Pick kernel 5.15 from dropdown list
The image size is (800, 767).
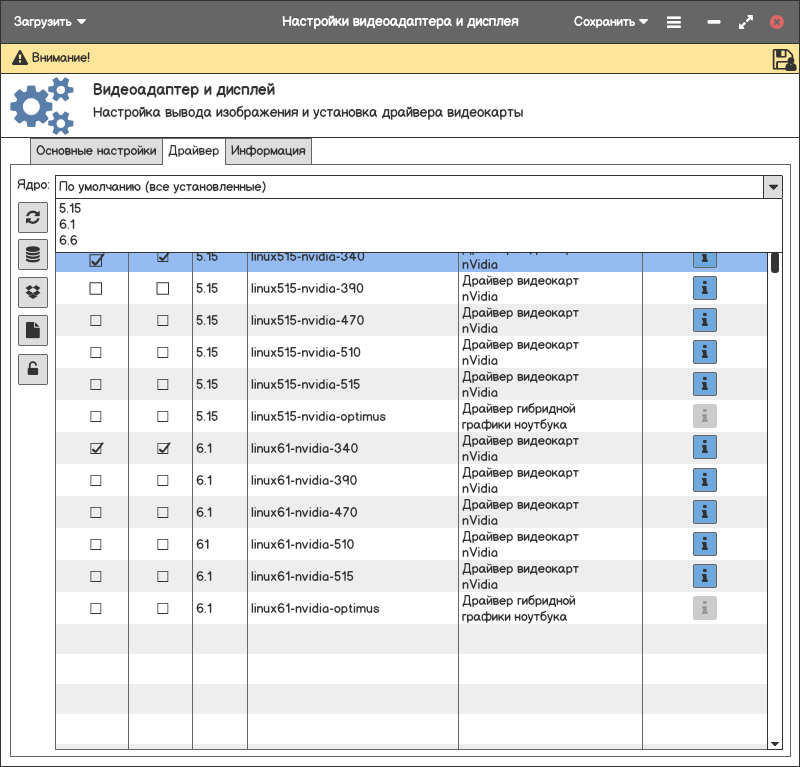[x=70, y=208]
